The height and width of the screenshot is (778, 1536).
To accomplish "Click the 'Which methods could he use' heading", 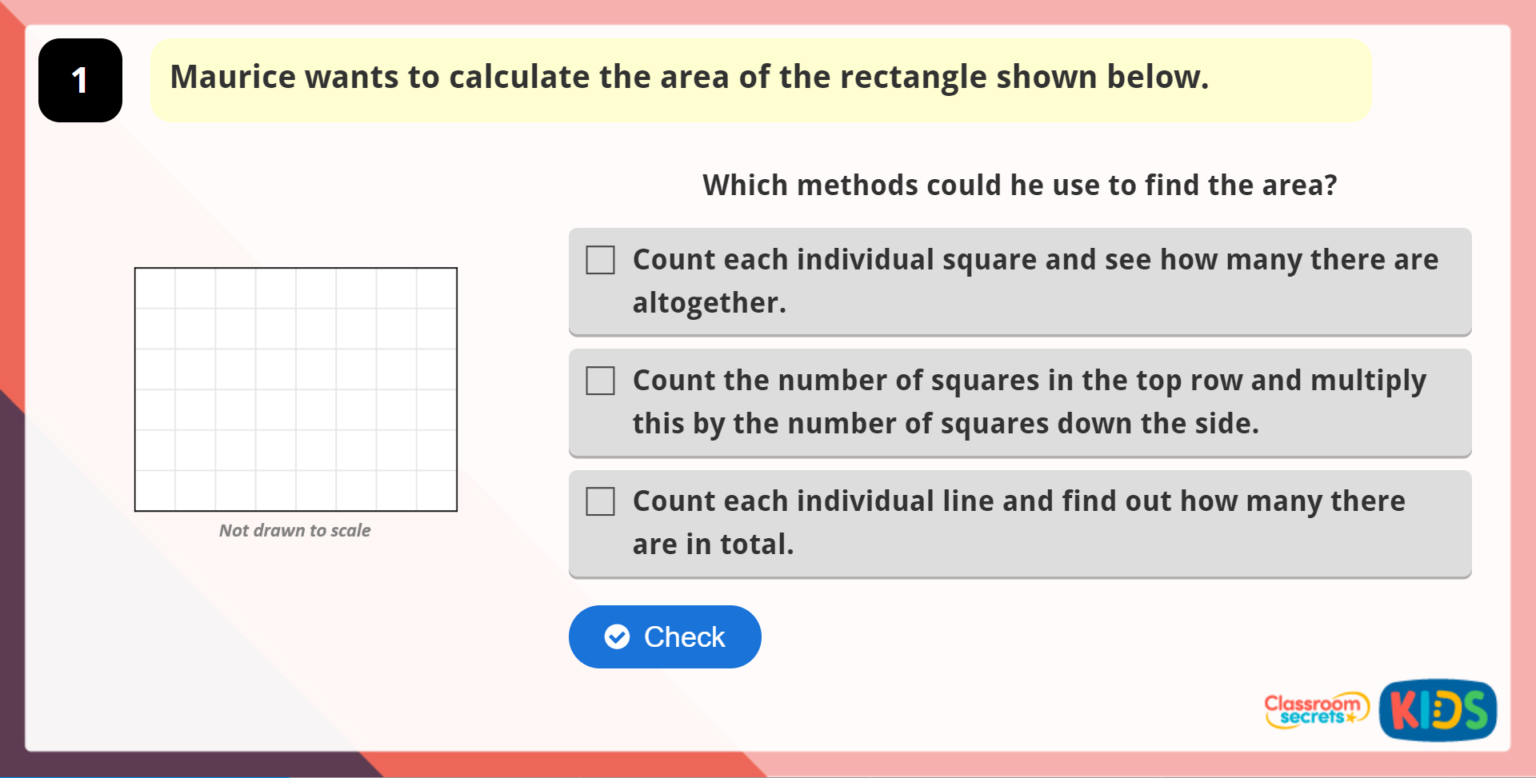I will [1020, 185].
